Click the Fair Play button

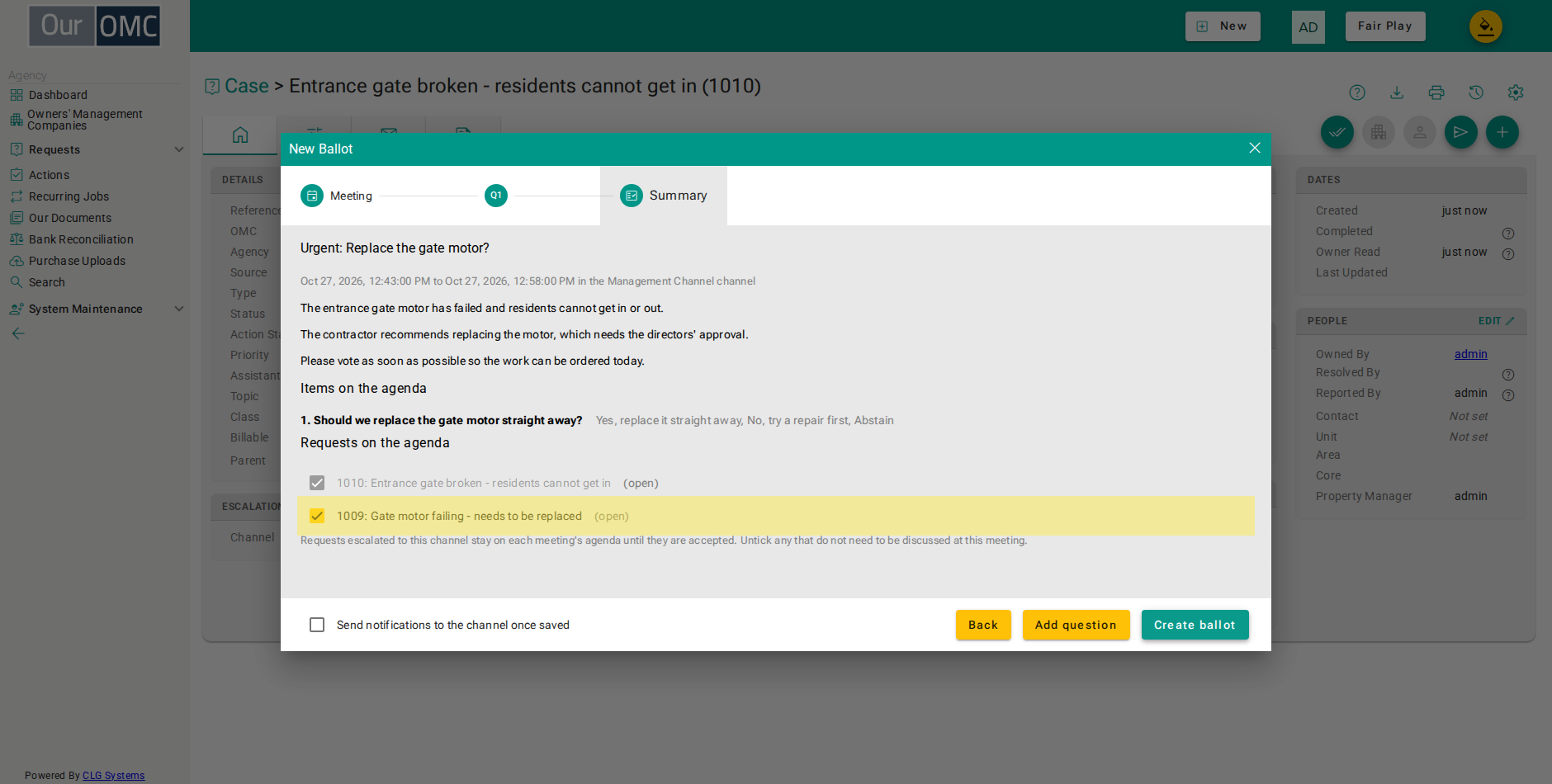pos(1385,26)
